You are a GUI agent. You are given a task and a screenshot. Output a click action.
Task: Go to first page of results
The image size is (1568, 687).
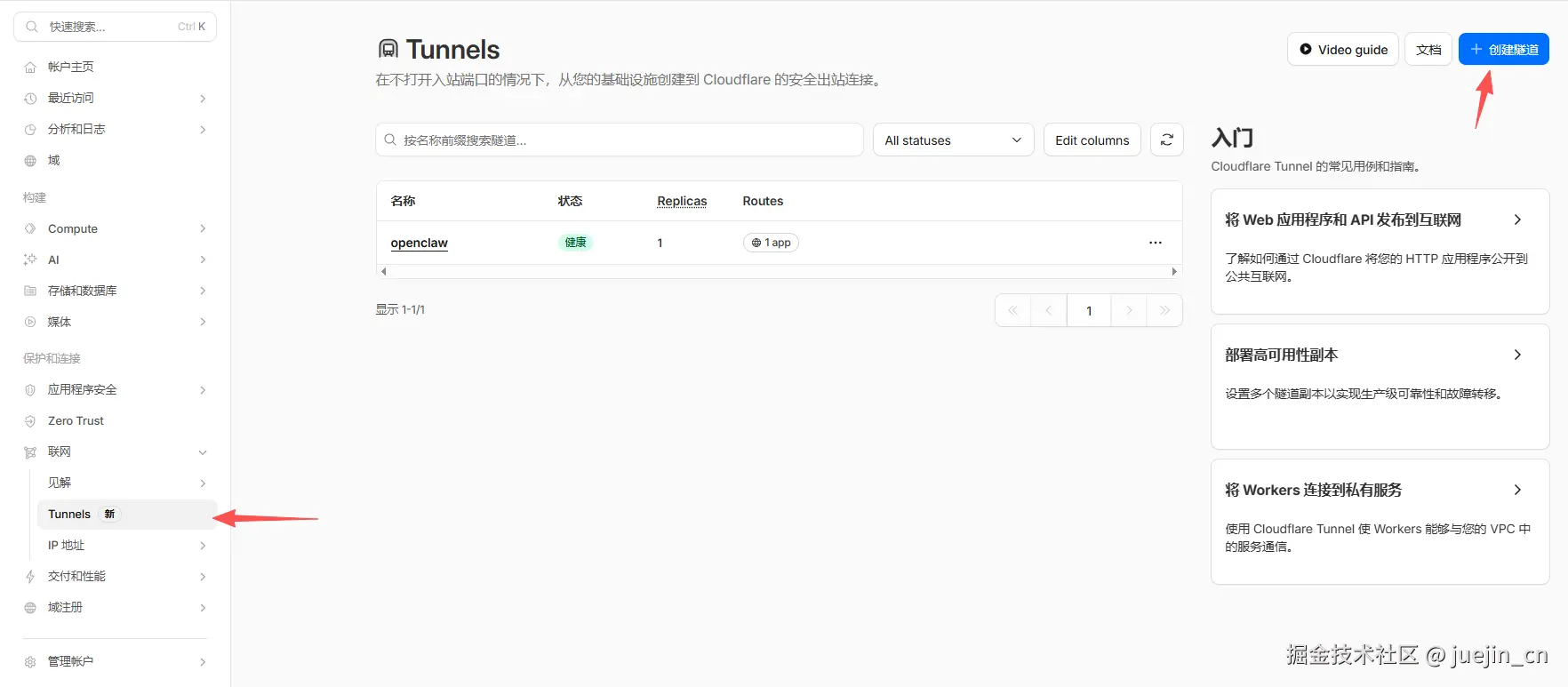(1012, 310)
